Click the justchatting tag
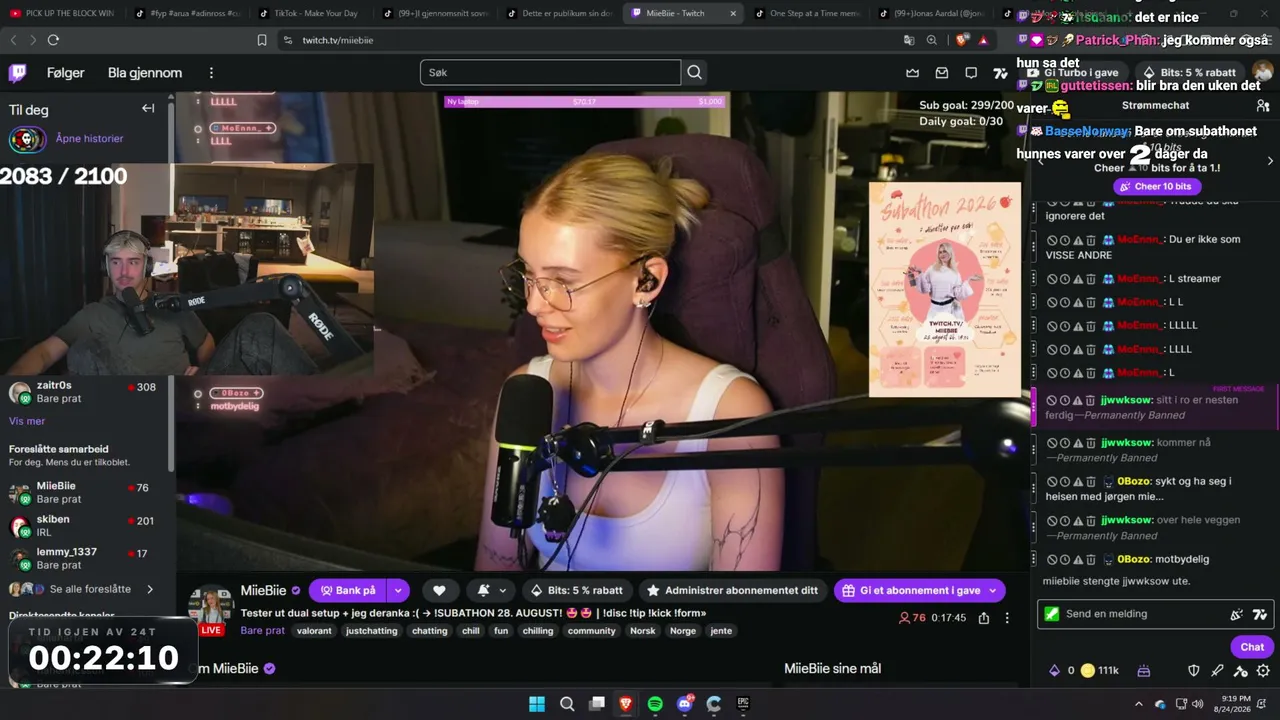Image resolution: width=1280 pixels, height=720 pixels. (372, 631)
